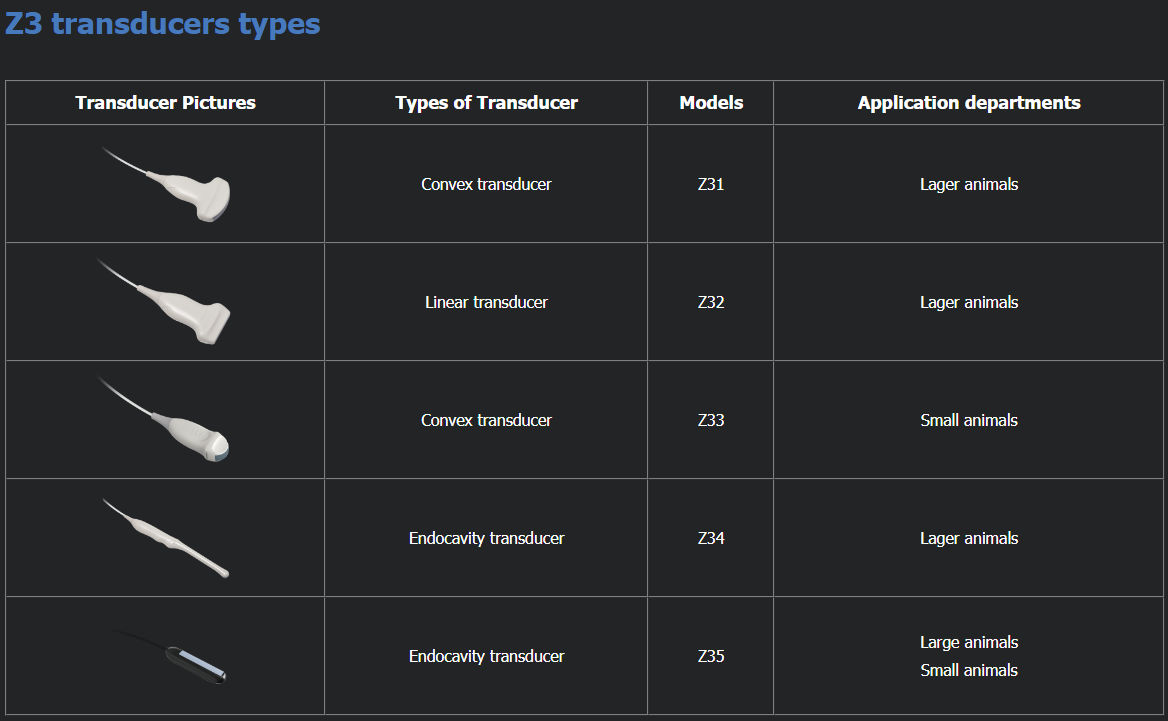Select the Z31 model cell
This screenshot has width=1168, height=721.
point(711,185)
